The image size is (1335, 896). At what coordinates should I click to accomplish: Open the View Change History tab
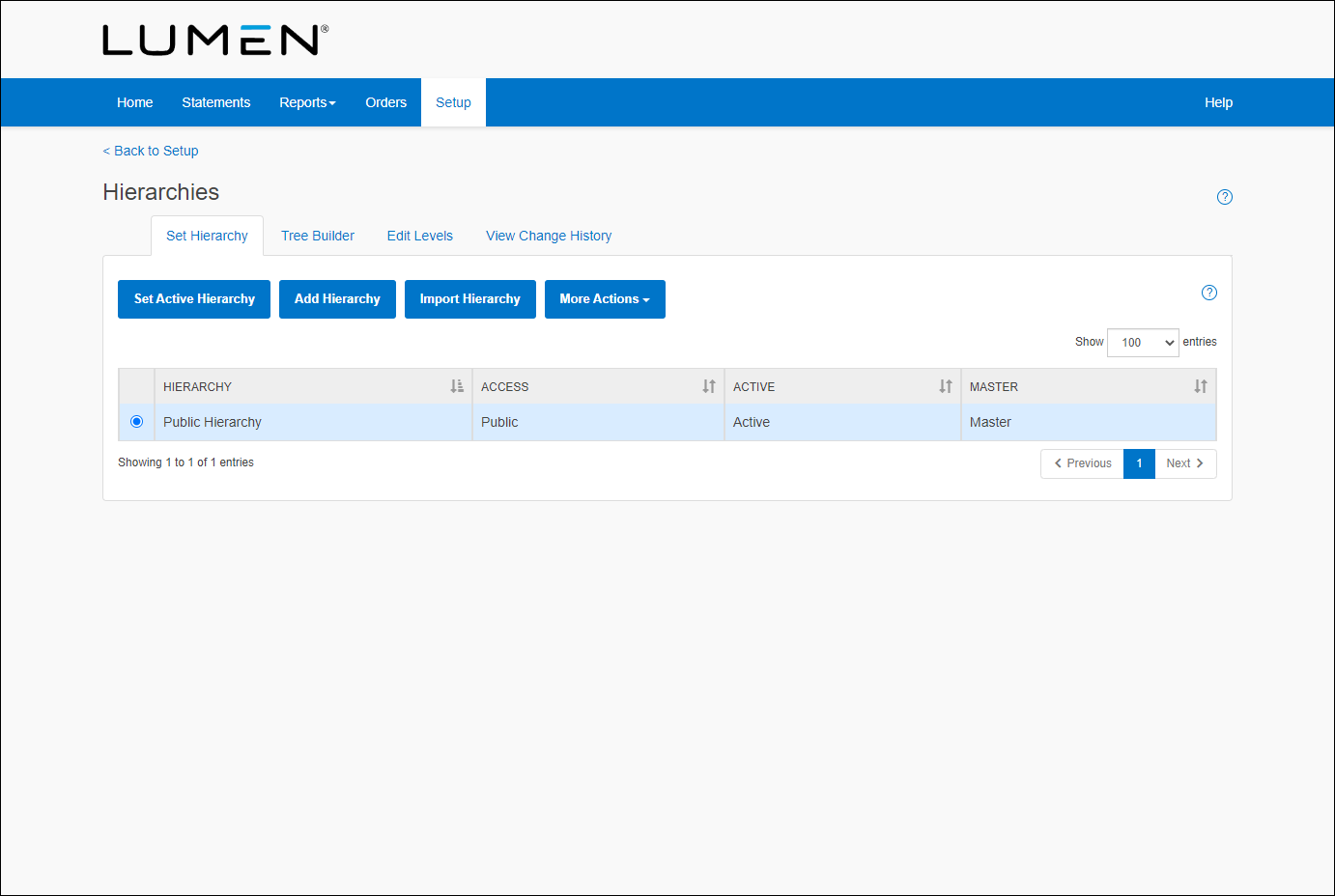point(549,236)
